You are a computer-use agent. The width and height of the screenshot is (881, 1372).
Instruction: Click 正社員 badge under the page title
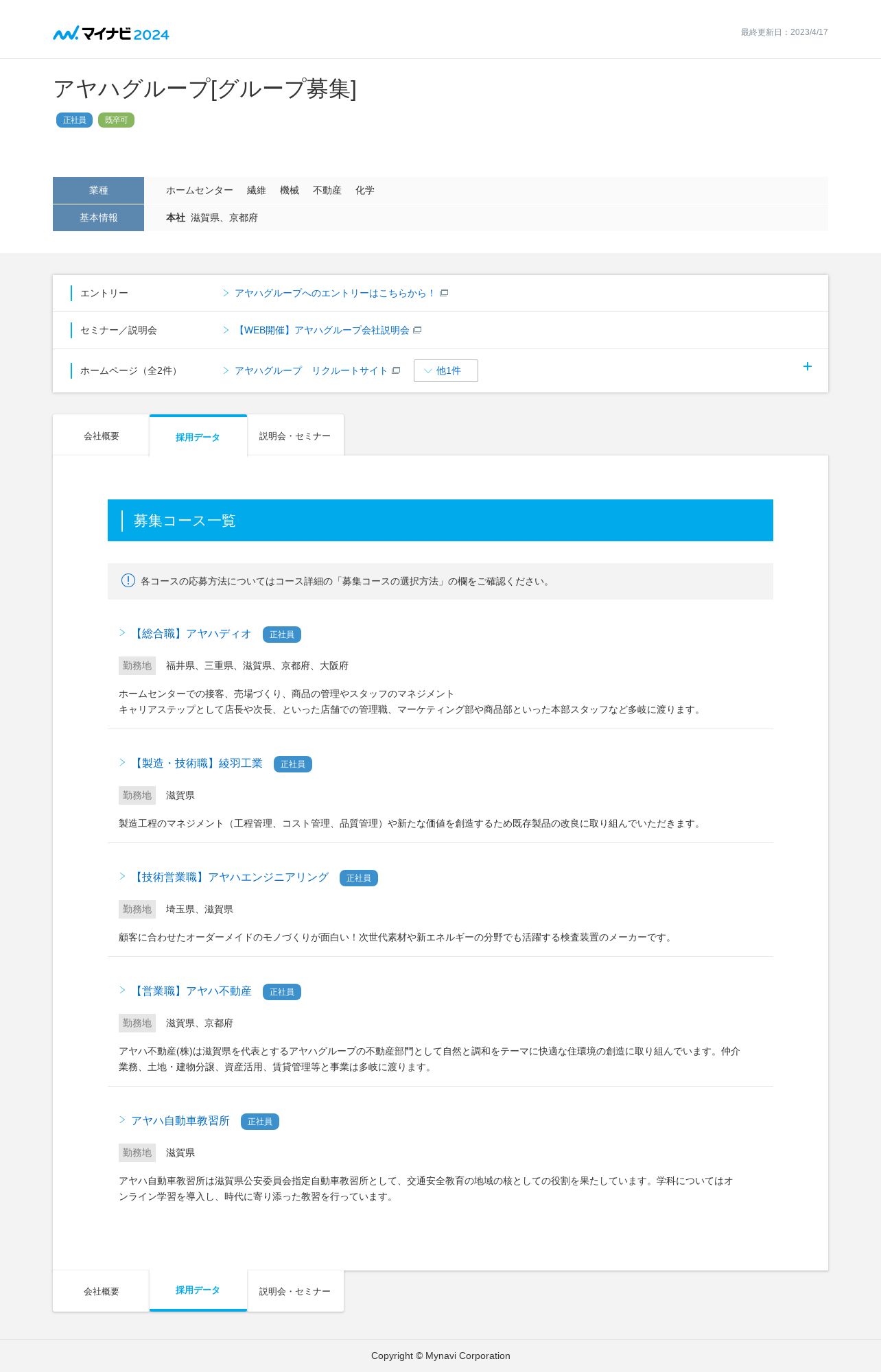pyautogui.click(x=74, y=120)
